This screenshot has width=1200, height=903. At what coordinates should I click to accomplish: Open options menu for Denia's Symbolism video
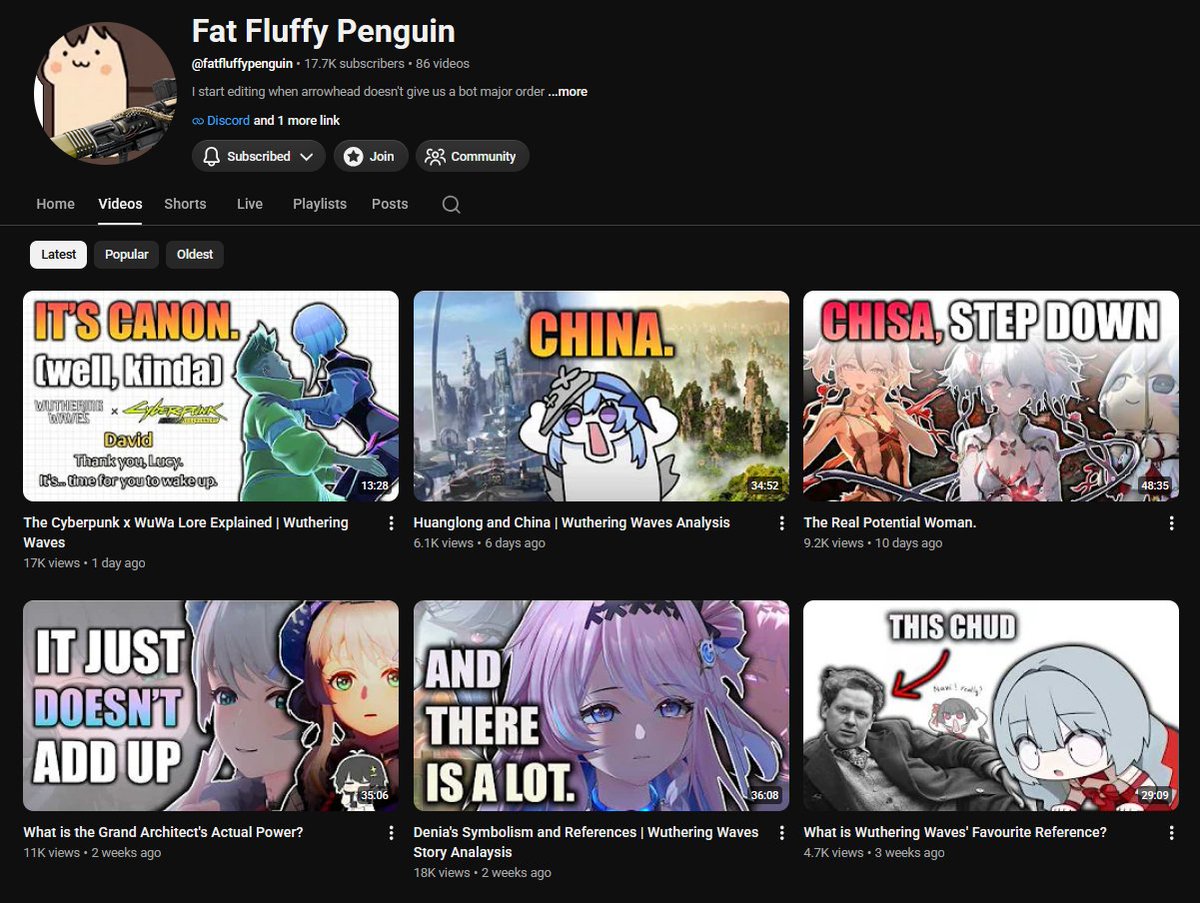coord(782,833)
